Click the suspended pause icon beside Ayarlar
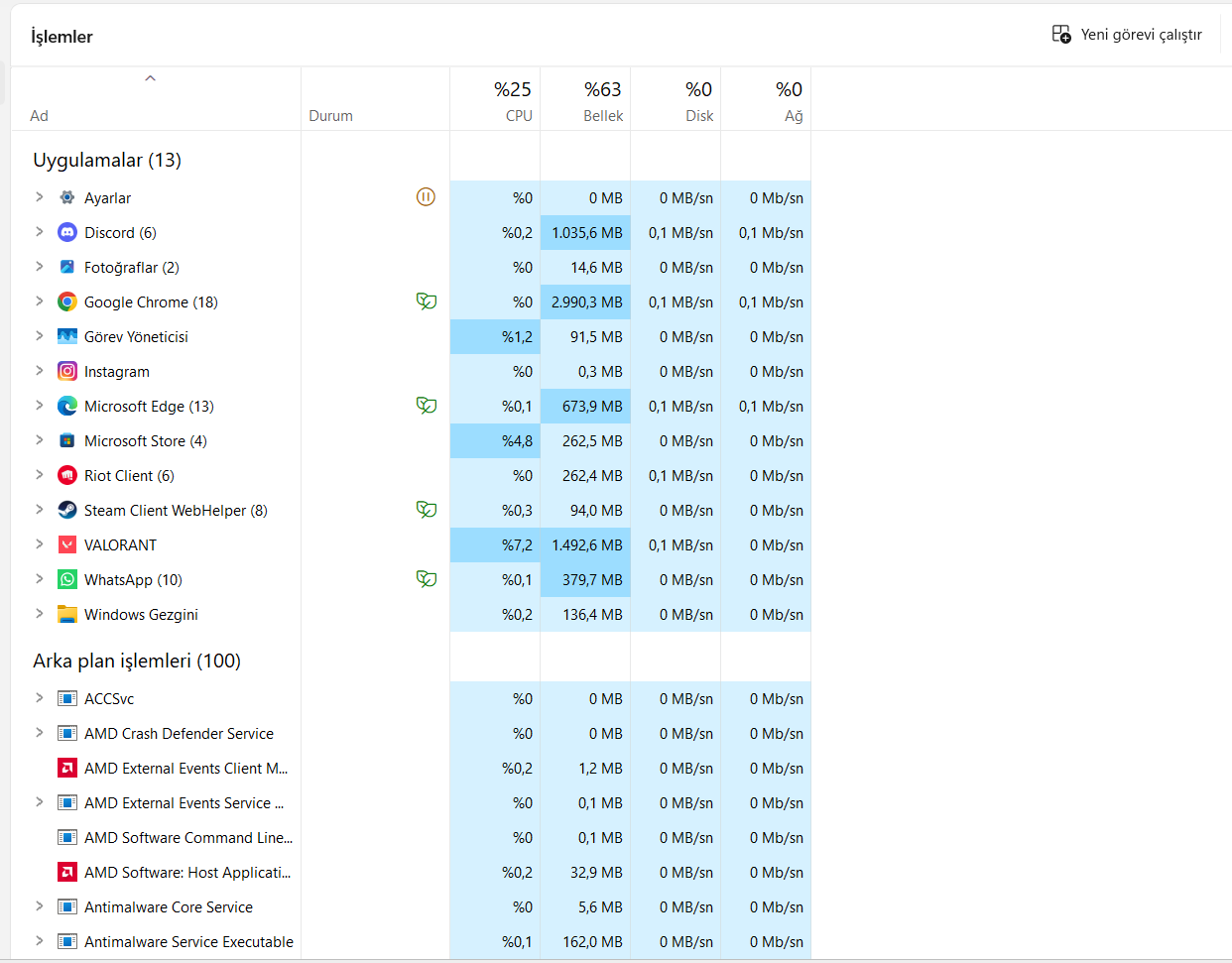 pos(426,196)
